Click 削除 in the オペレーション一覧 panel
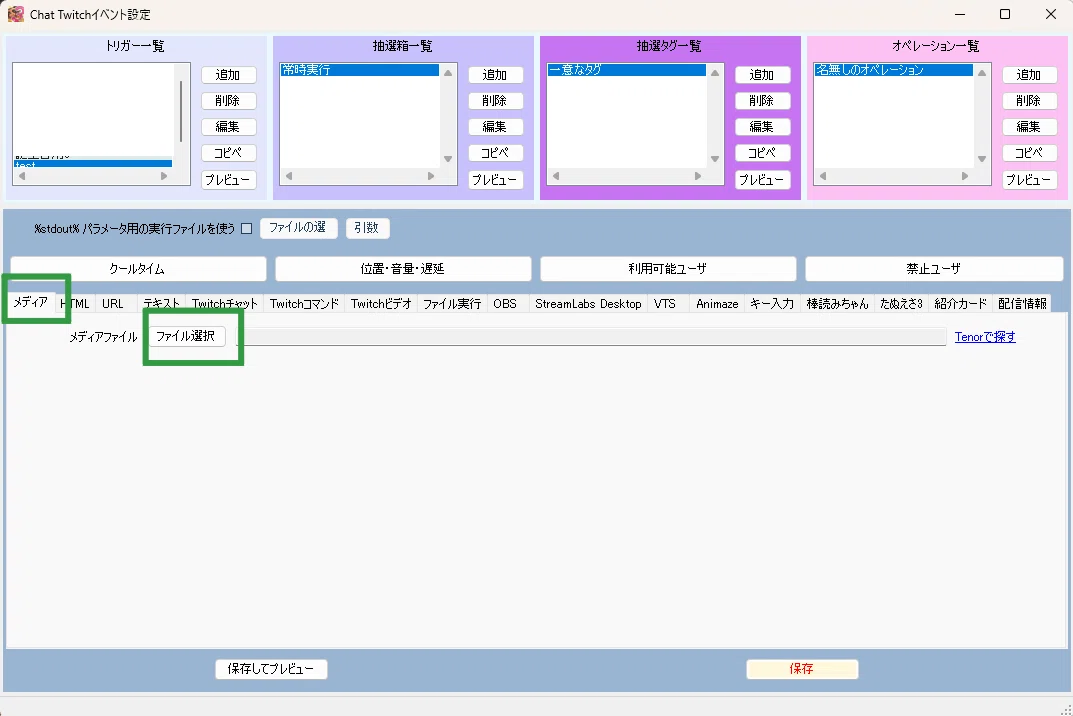The image size is (1073, 716). pos(1029,101)
